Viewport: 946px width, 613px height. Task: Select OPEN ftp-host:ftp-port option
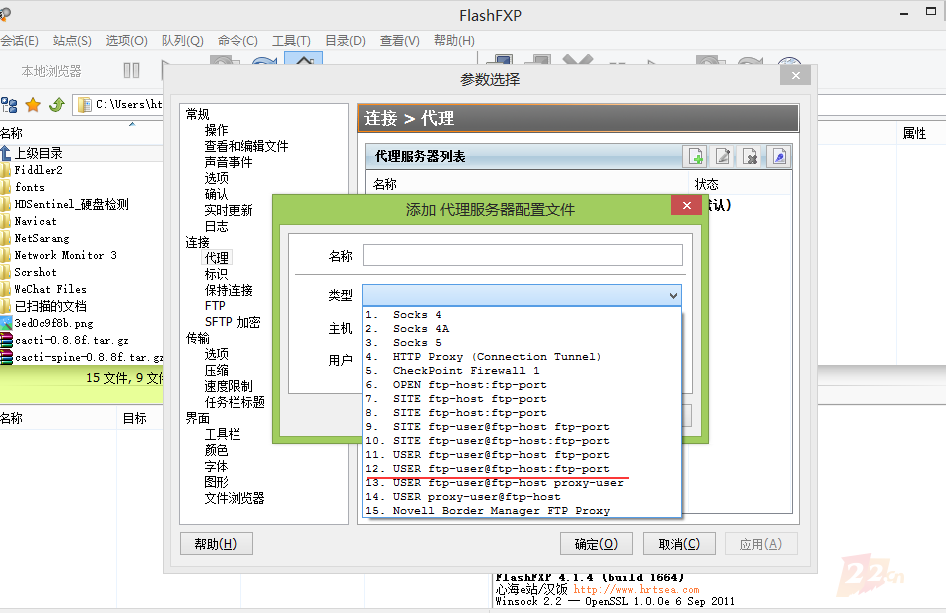point(522,385)
